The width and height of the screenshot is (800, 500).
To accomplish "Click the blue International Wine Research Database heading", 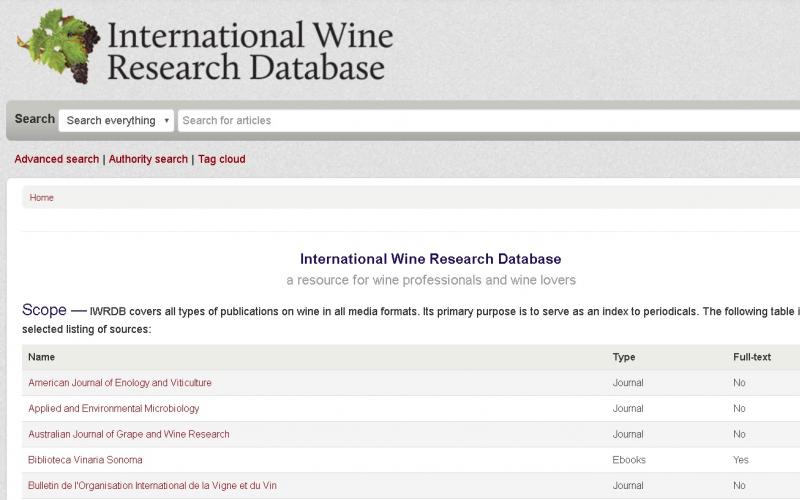I will [431, 259].
